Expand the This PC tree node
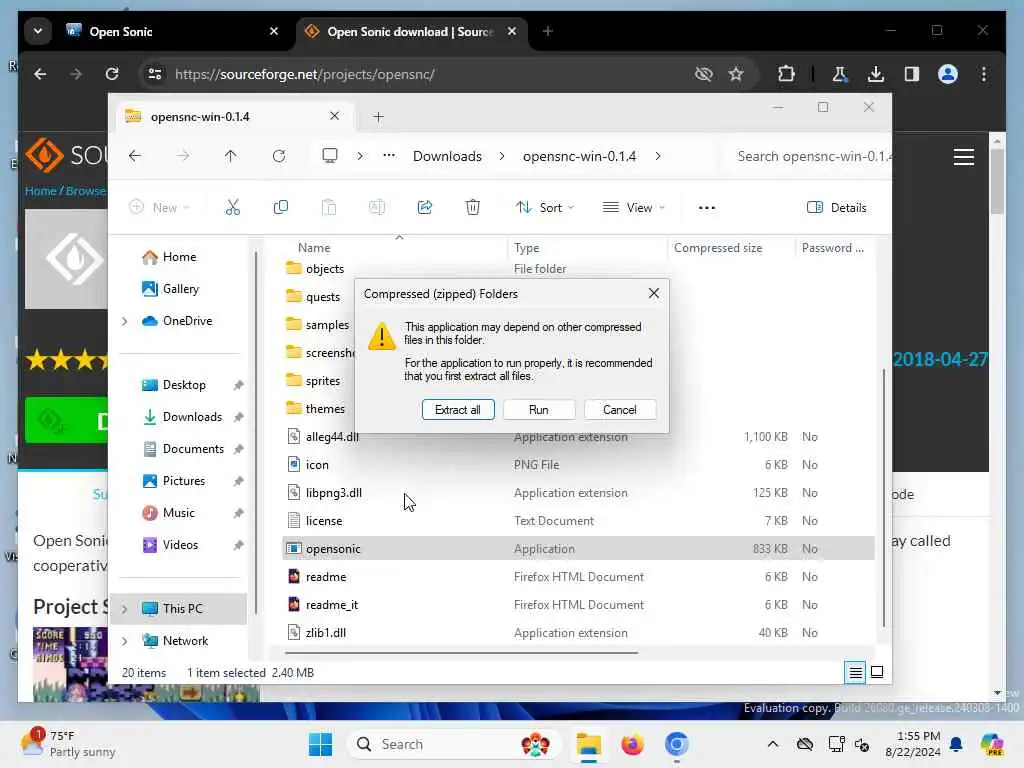 124,609
